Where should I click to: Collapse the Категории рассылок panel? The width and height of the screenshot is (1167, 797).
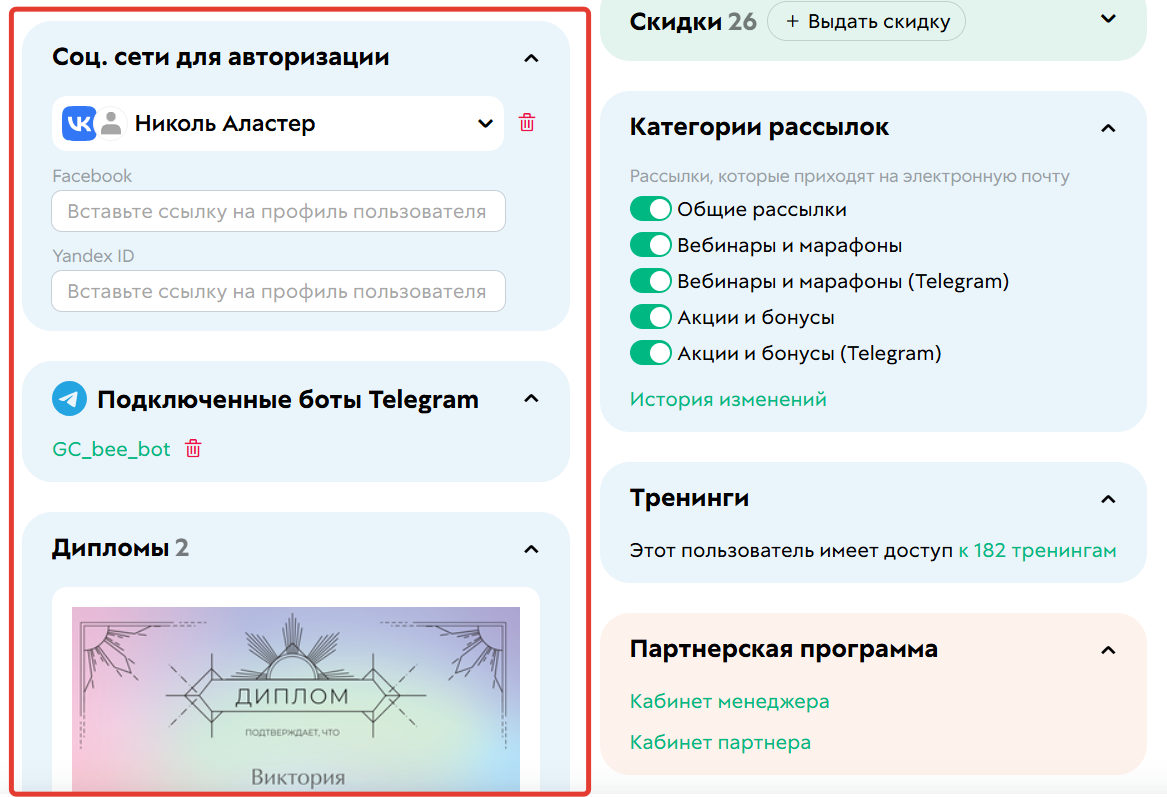tap(1108, 128)
